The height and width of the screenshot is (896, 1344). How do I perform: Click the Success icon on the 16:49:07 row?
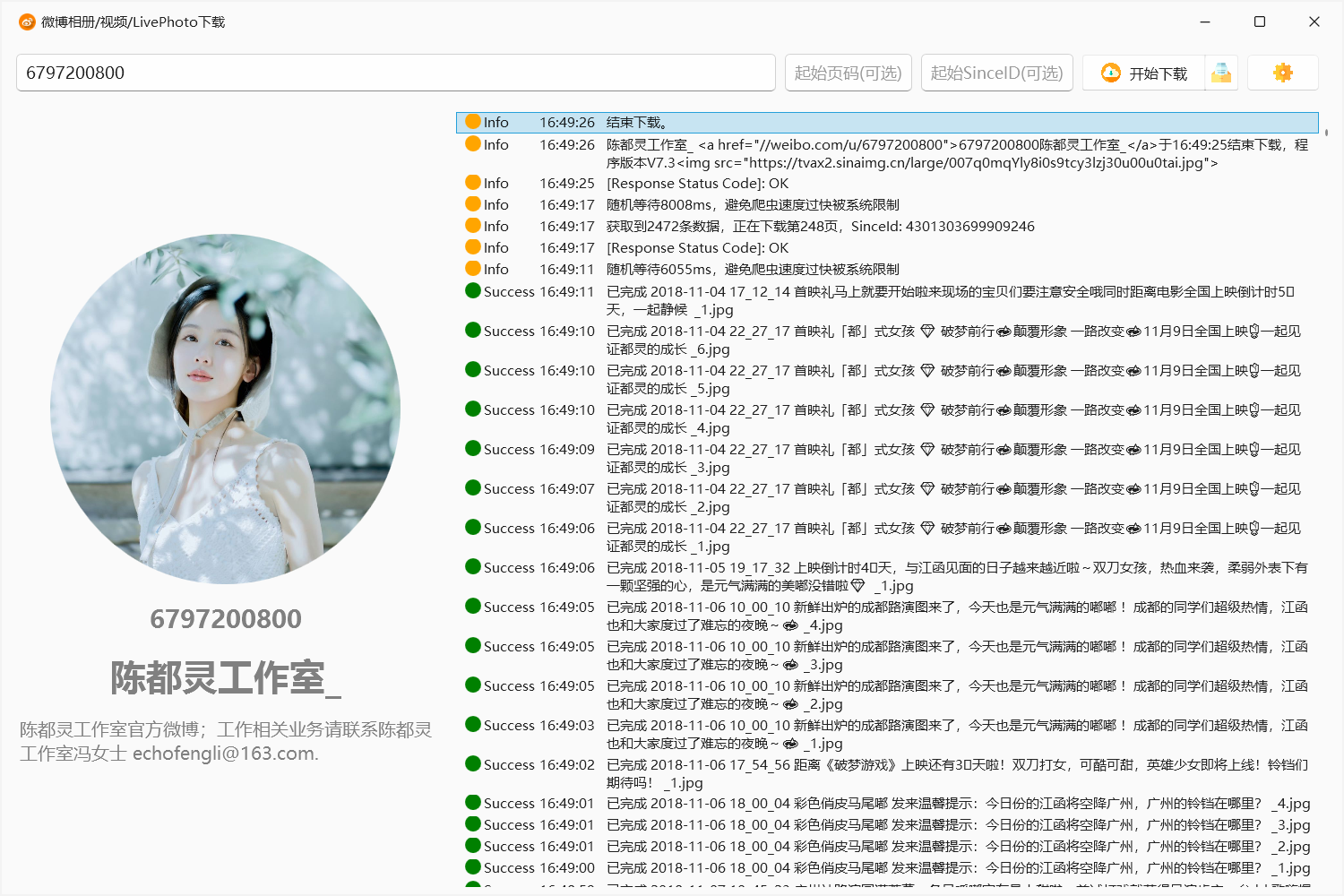click(x=473, y=487)
